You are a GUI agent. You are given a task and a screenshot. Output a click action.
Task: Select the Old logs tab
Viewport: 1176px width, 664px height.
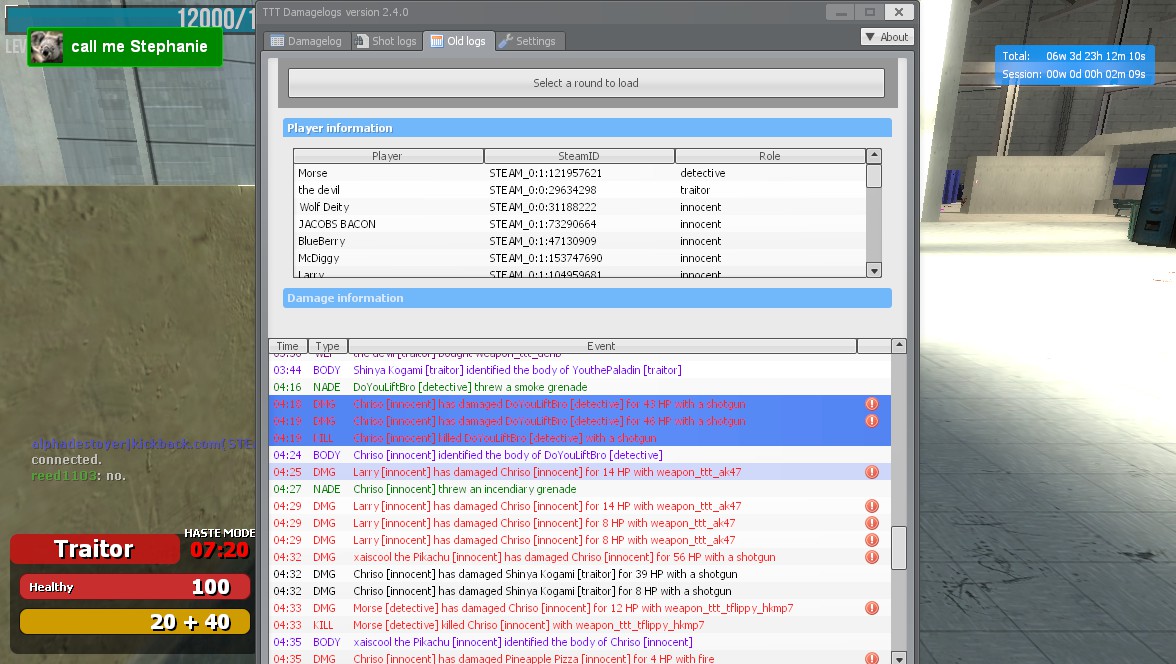tap(458, 41)
